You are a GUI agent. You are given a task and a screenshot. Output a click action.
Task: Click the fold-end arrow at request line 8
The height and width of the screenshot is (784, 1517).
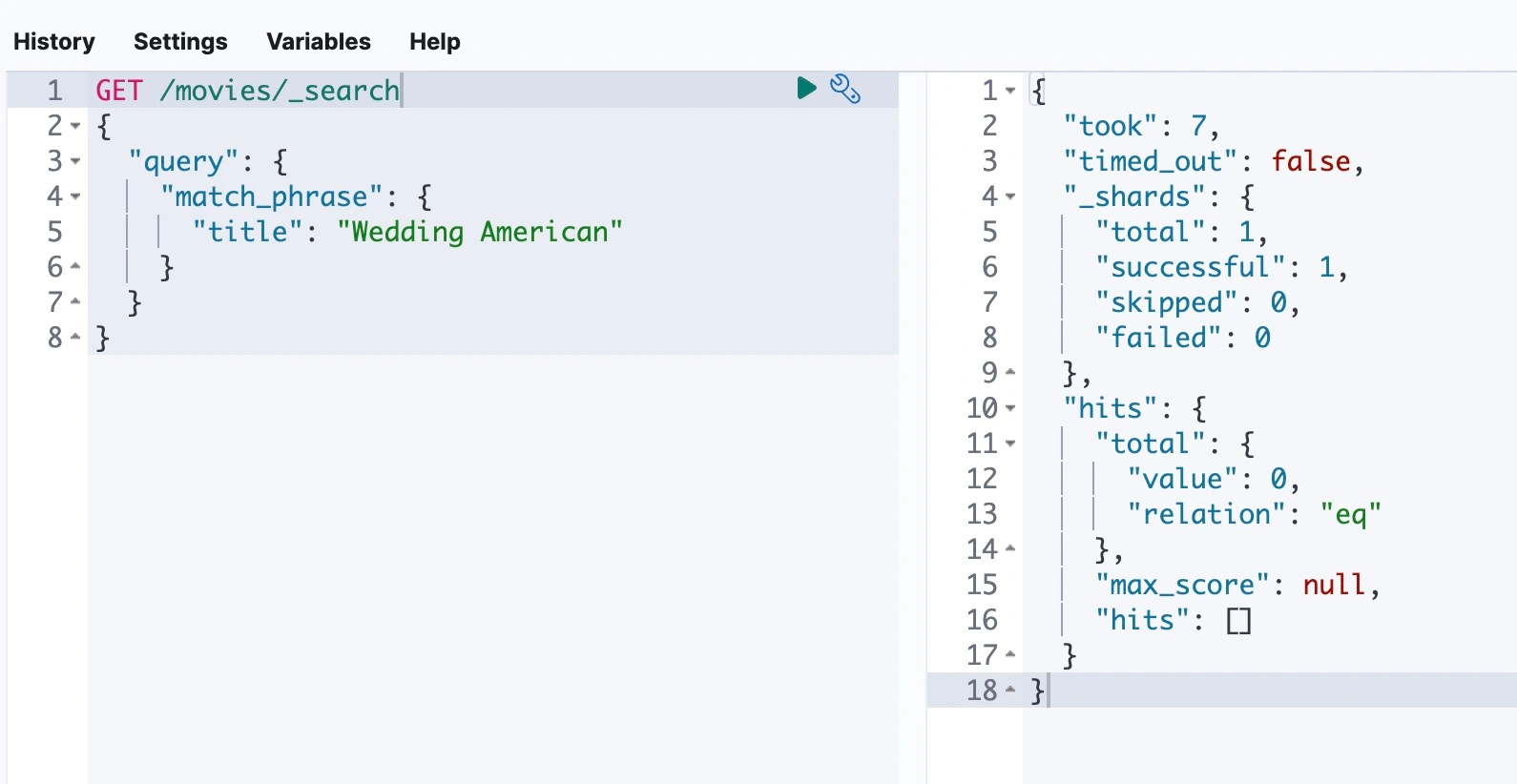click(x=75, y=337)
